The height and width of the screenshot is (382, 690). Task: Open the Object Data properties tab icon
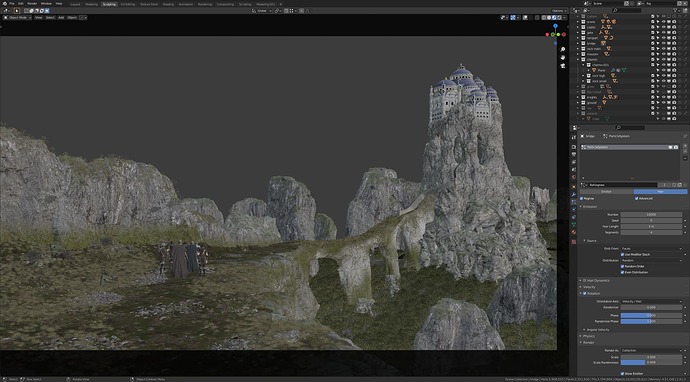(x=574, y=224)
